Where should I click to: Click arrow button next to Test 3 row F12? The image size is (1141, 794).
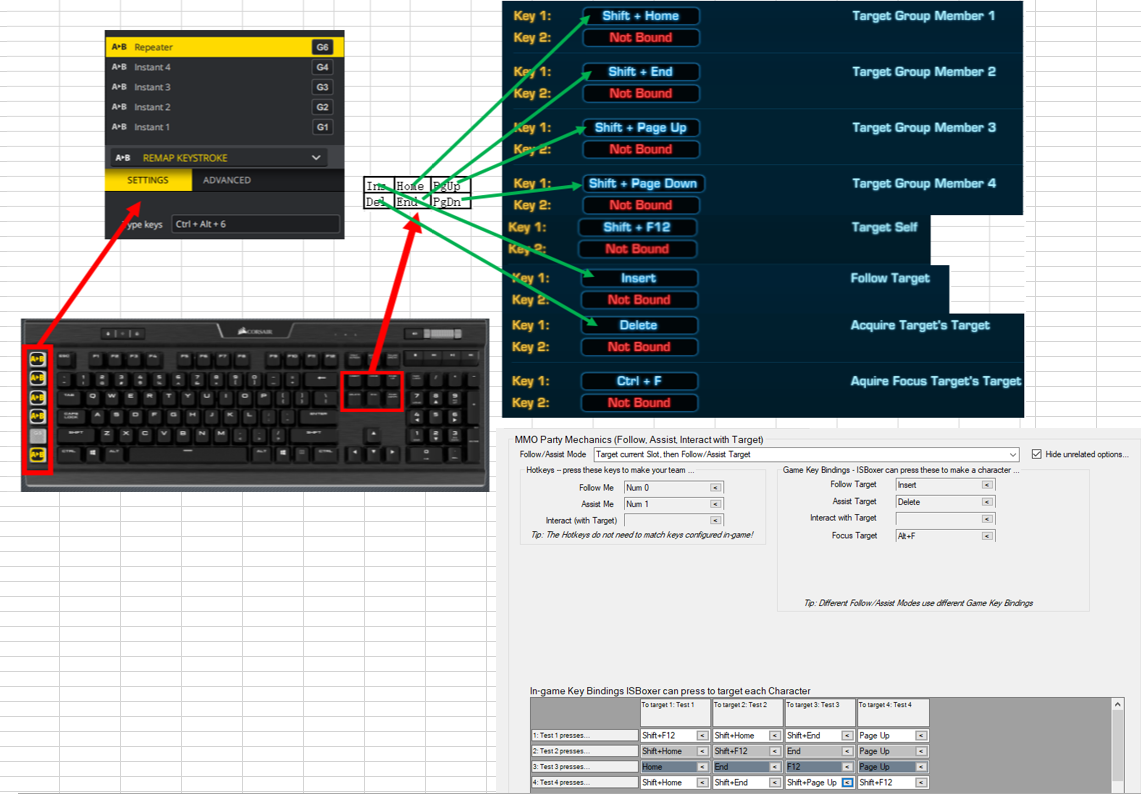(x=848, y=767)
